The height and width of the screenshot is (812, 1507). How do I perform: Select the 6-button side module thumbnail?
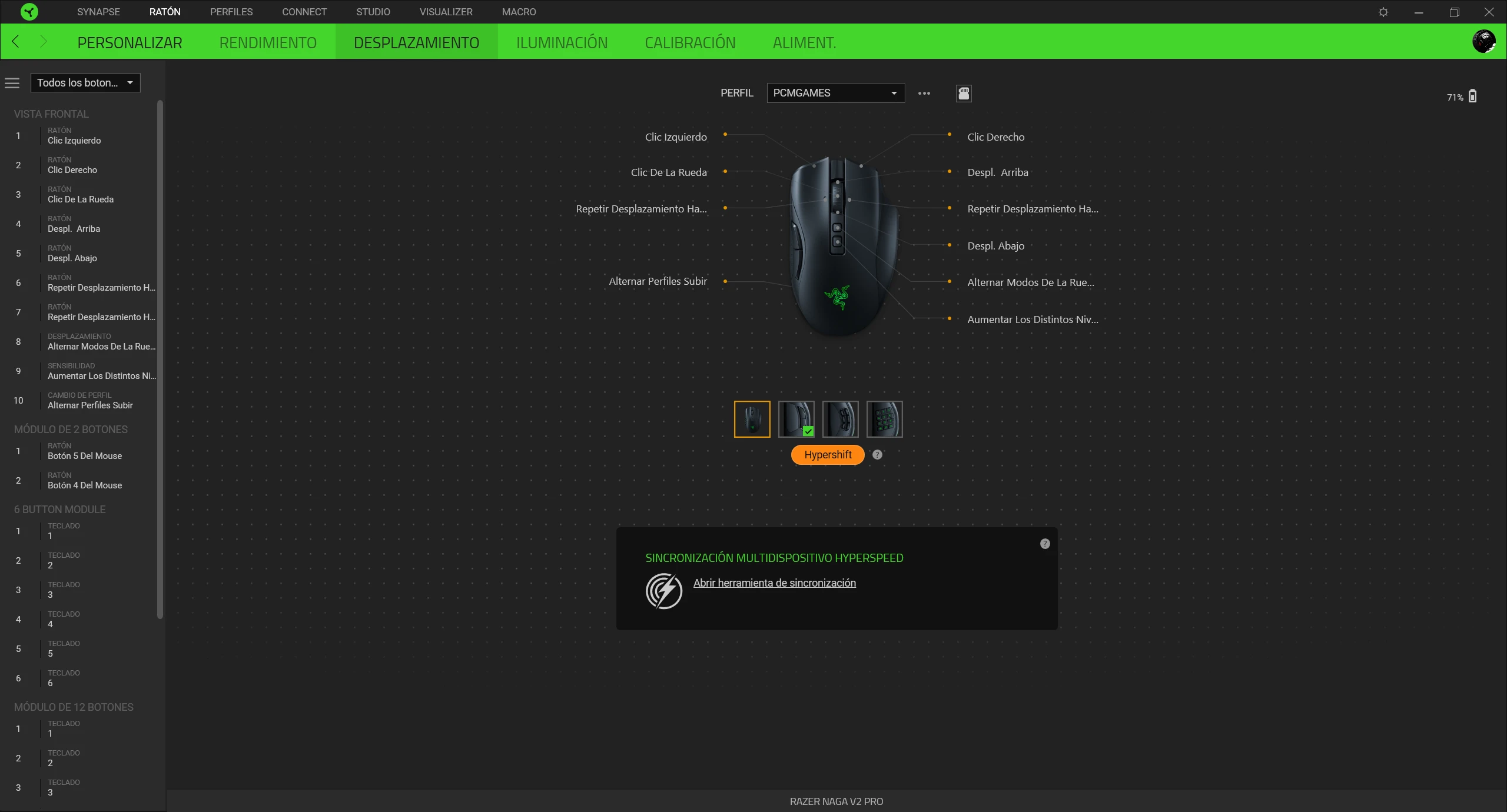pos(840,419)
